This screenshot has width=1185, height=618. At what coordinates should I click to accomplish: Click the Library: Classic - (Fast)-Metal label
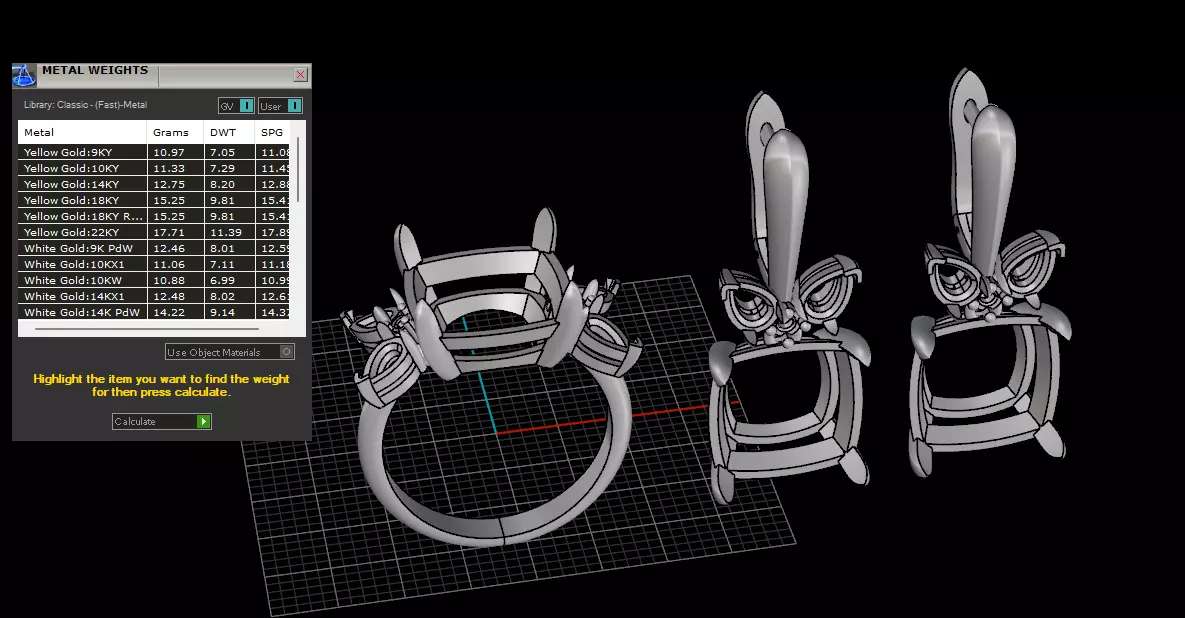point(85,105)
